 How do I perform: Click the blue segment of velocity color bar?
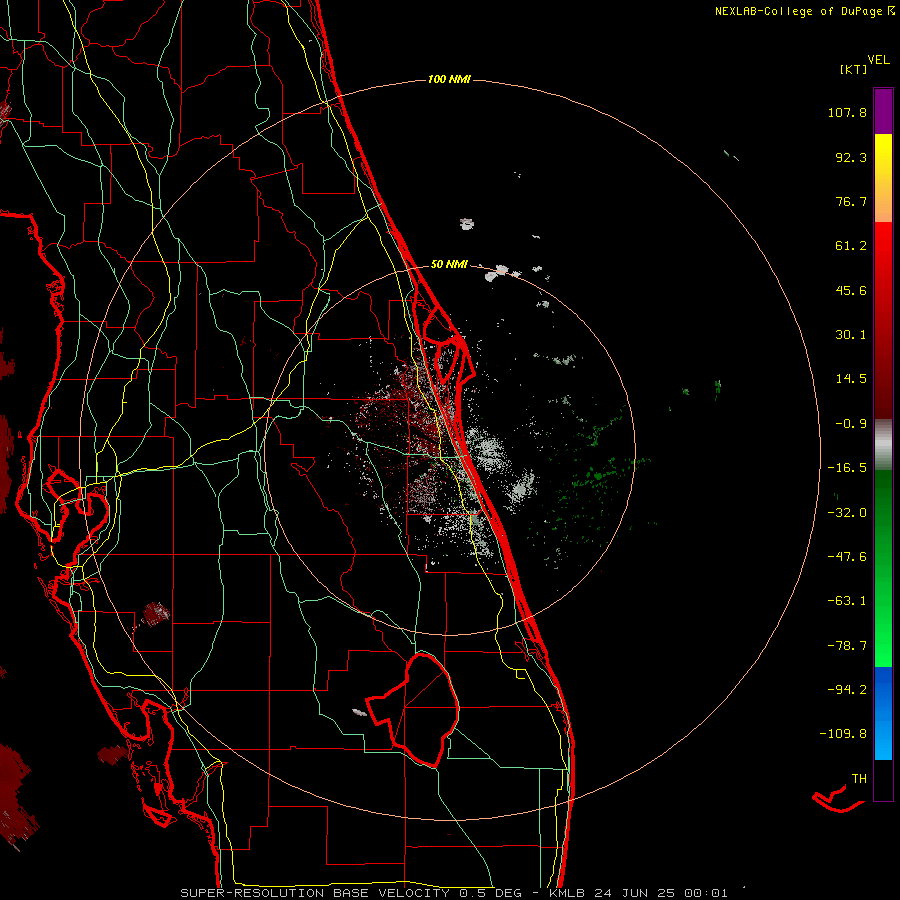point(883,713)
